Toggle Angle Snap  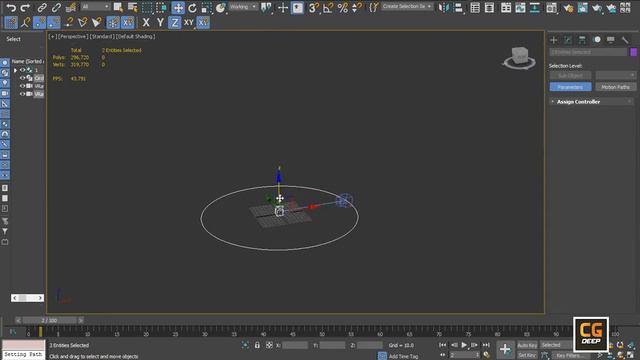pos(328,7)
